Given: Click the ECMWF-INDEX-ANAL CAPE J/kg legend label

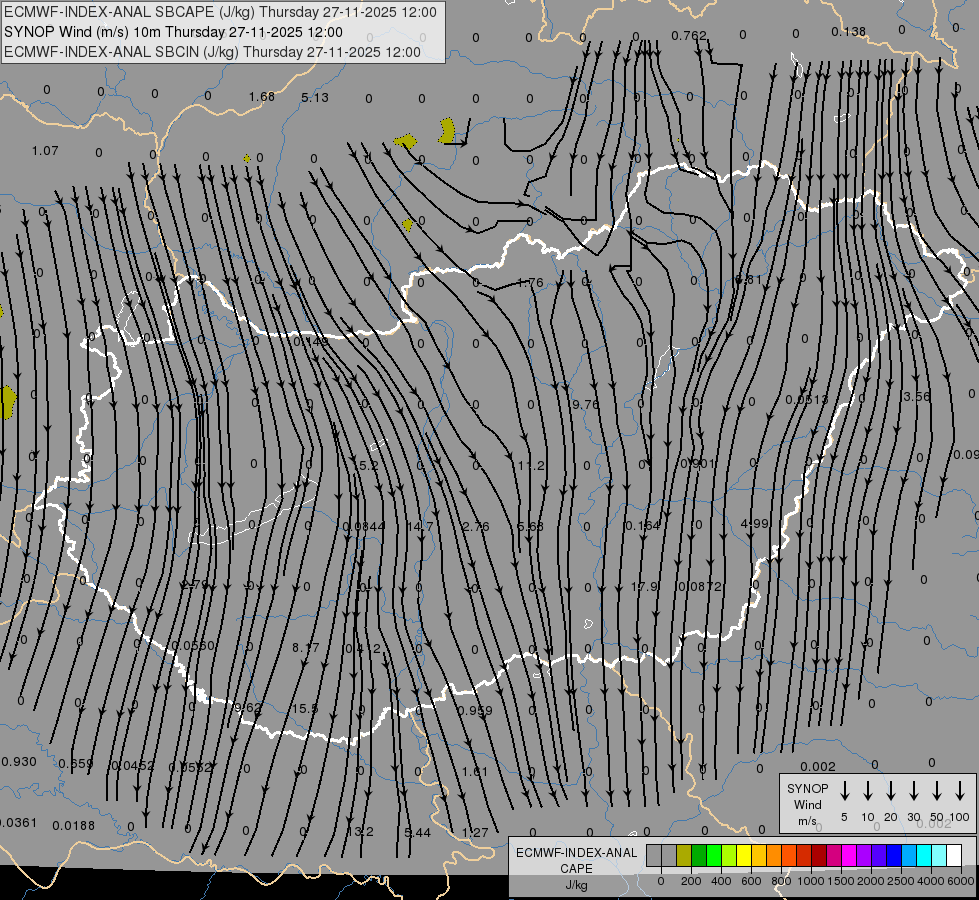Looking at the screenshot, I should [x=576, y=868].
